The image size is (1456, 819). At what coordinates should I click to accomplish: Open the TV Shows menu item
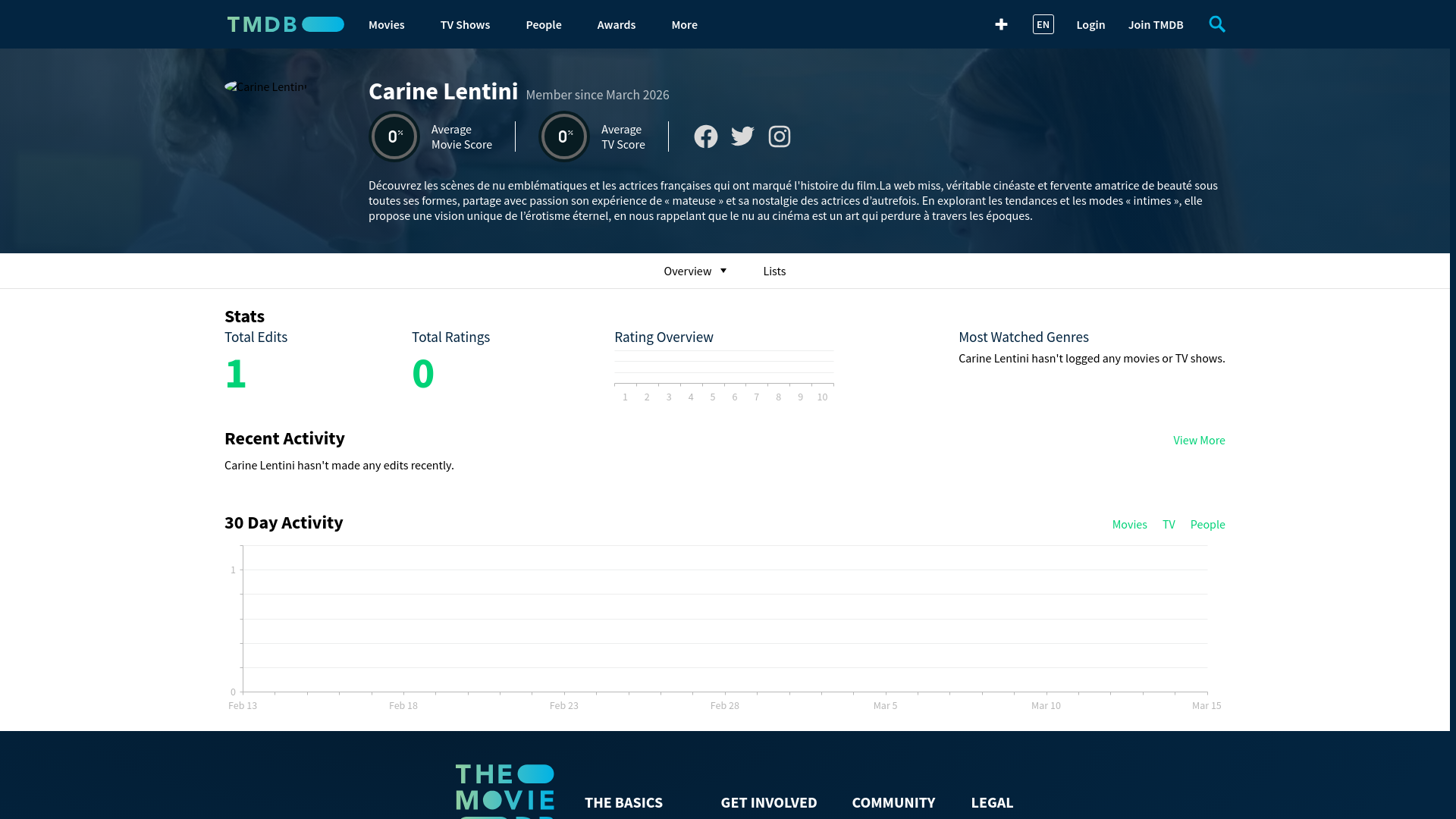465,24
